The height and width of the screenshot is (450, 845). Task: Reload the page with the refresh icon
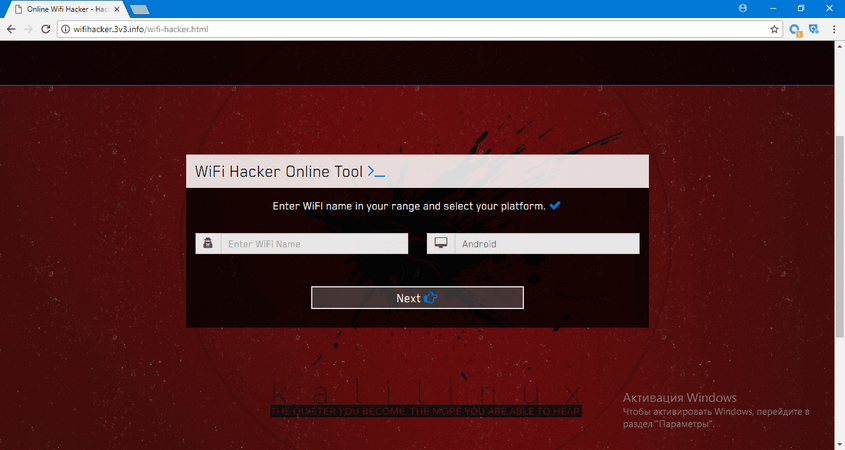(x=47, y=29)
